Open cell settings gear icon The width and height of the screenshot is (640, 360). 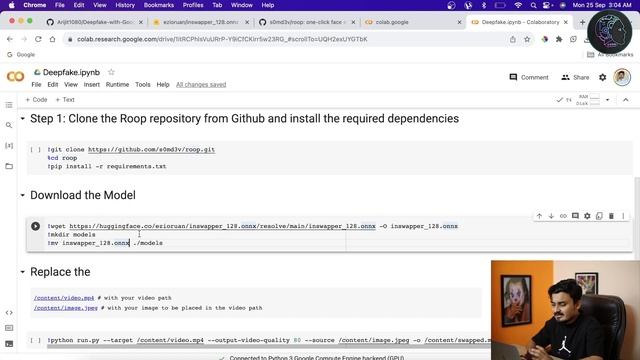[587, 216]
